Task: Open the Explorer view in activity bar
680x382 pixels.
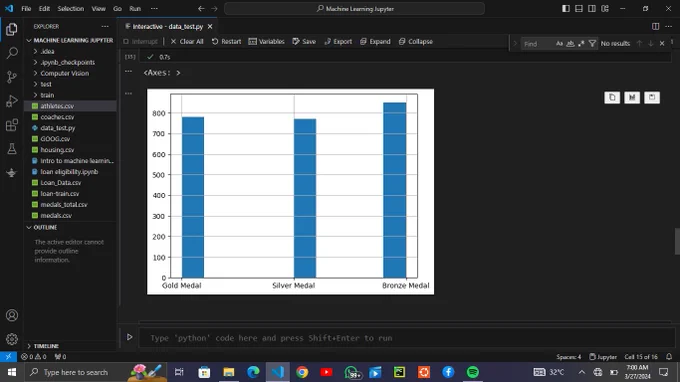Action: (12, 29)
